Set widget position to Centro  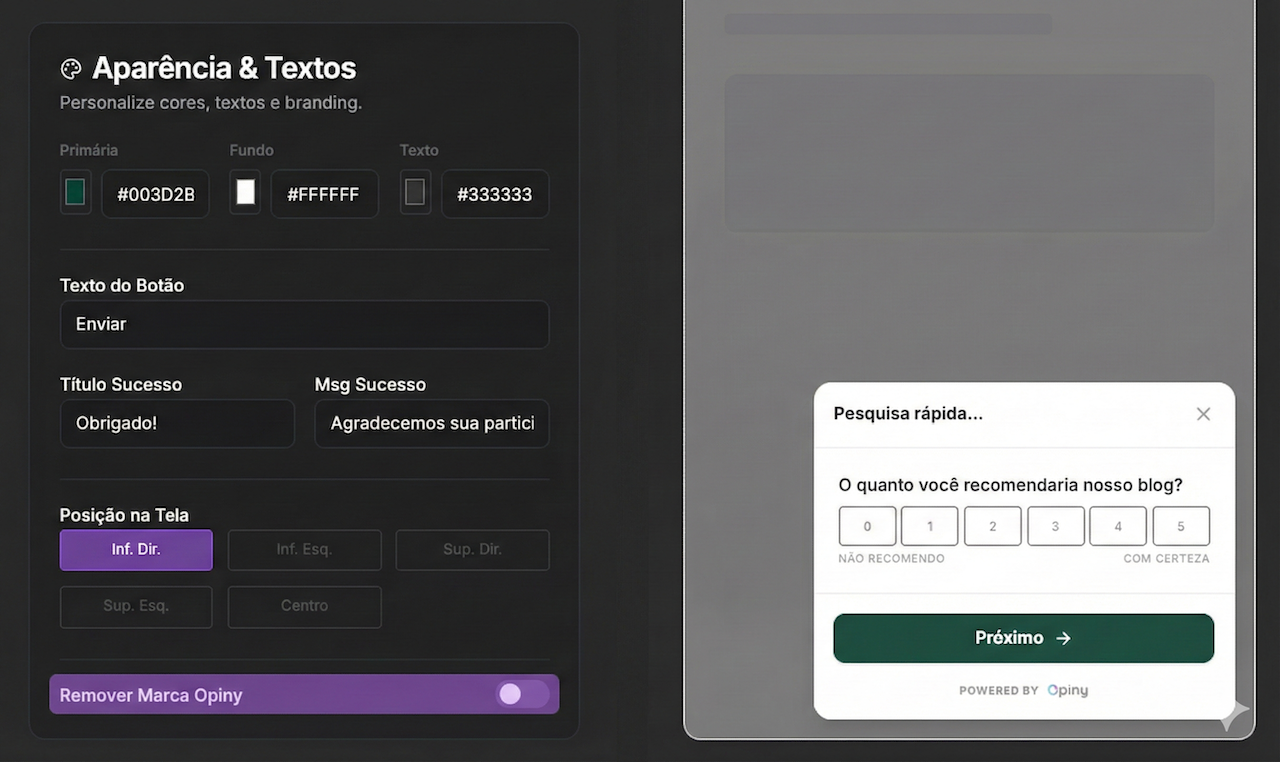click(304, 606)
